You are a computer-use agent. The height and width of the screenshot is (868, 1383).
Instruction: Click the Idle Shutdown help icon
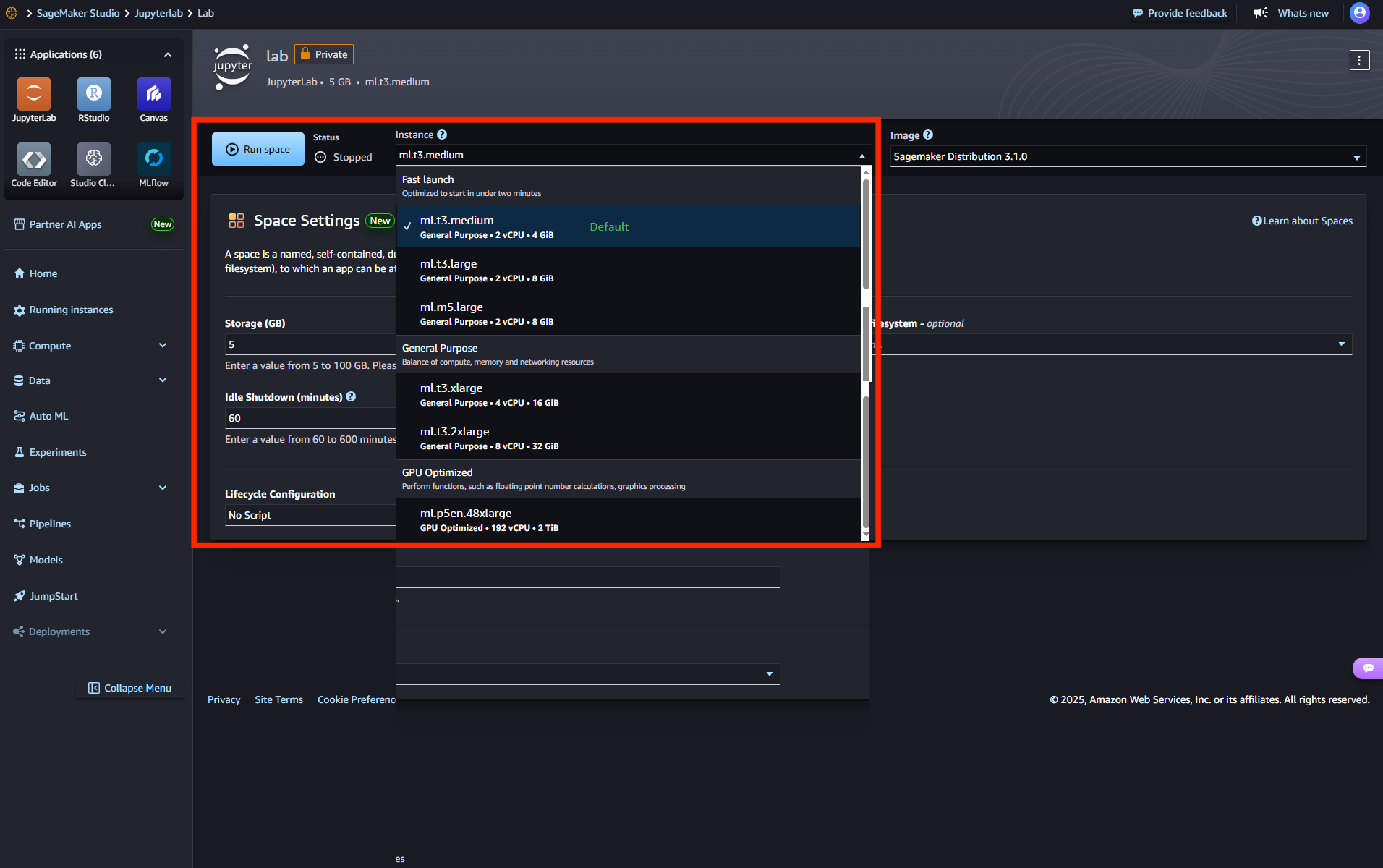click(351, 396)
